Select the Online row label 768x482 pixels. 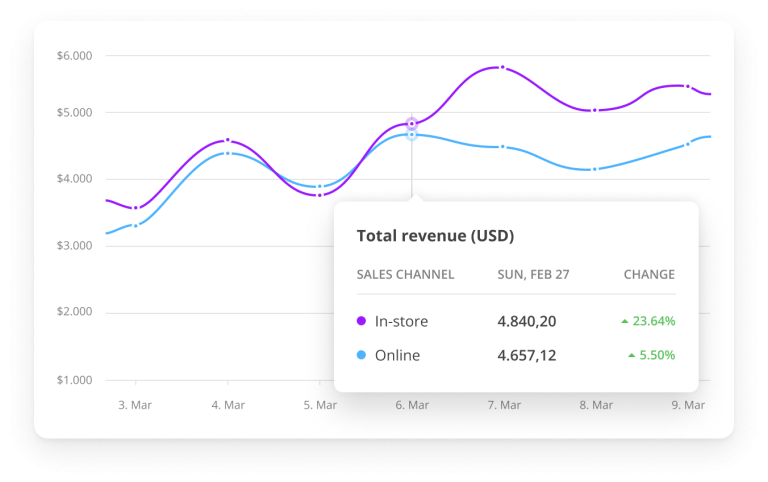coord(397,355)
